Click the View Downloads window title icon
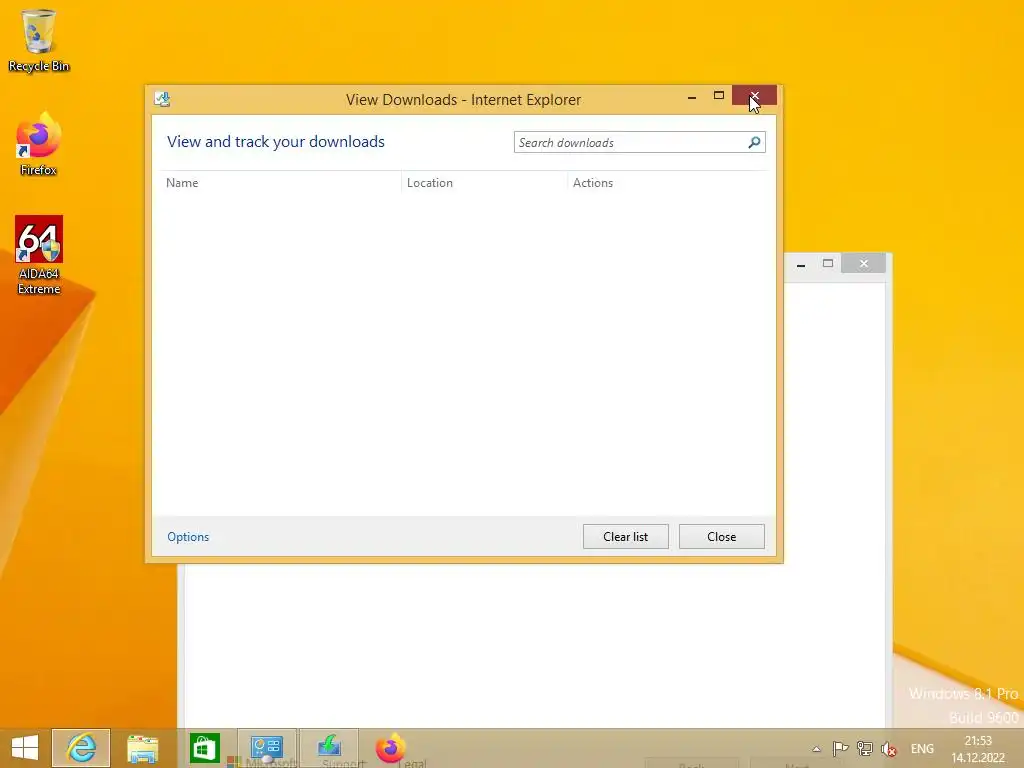Screen dimensions: 1024x768 tap(162, 99)
